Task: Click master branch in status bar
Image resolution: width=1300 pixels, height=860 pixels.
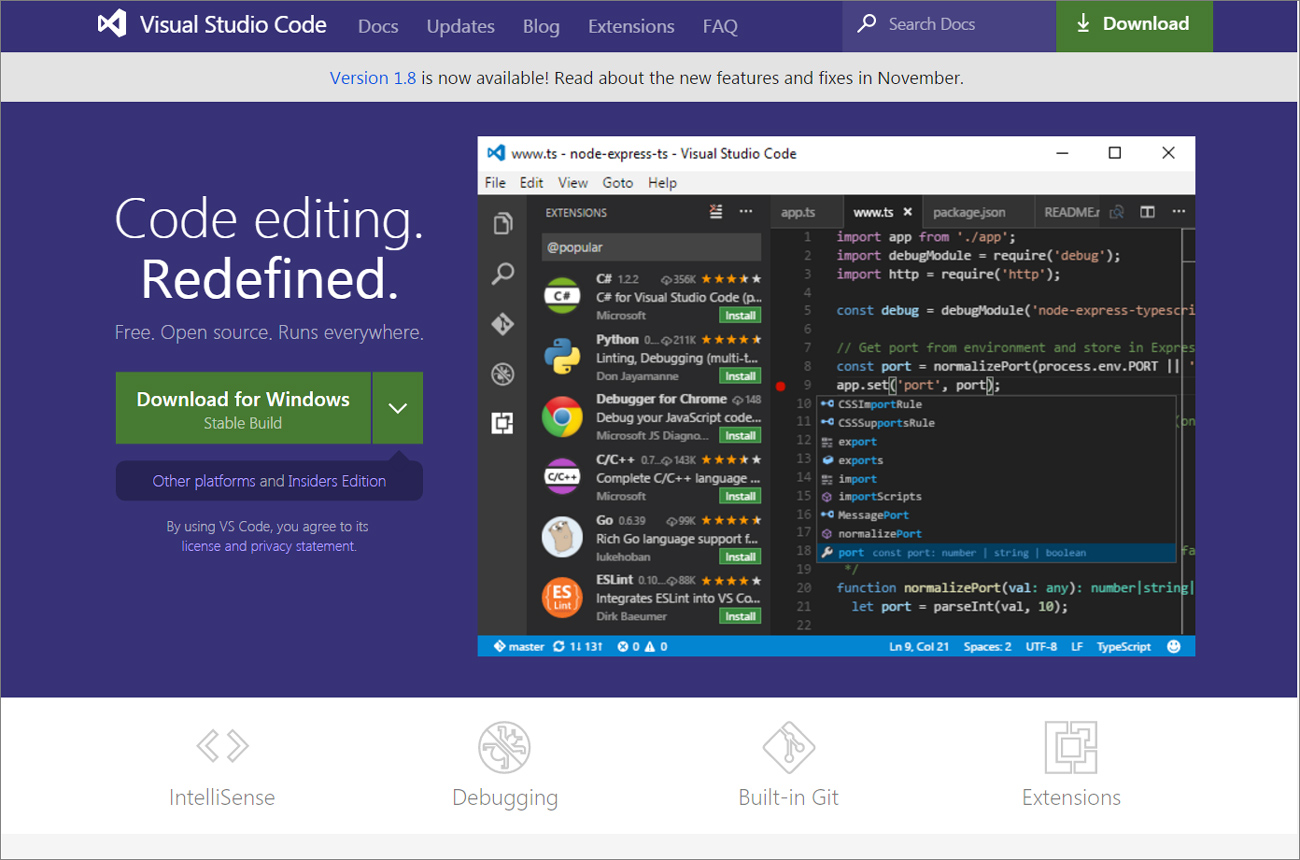Action: (x=518, y=647)
